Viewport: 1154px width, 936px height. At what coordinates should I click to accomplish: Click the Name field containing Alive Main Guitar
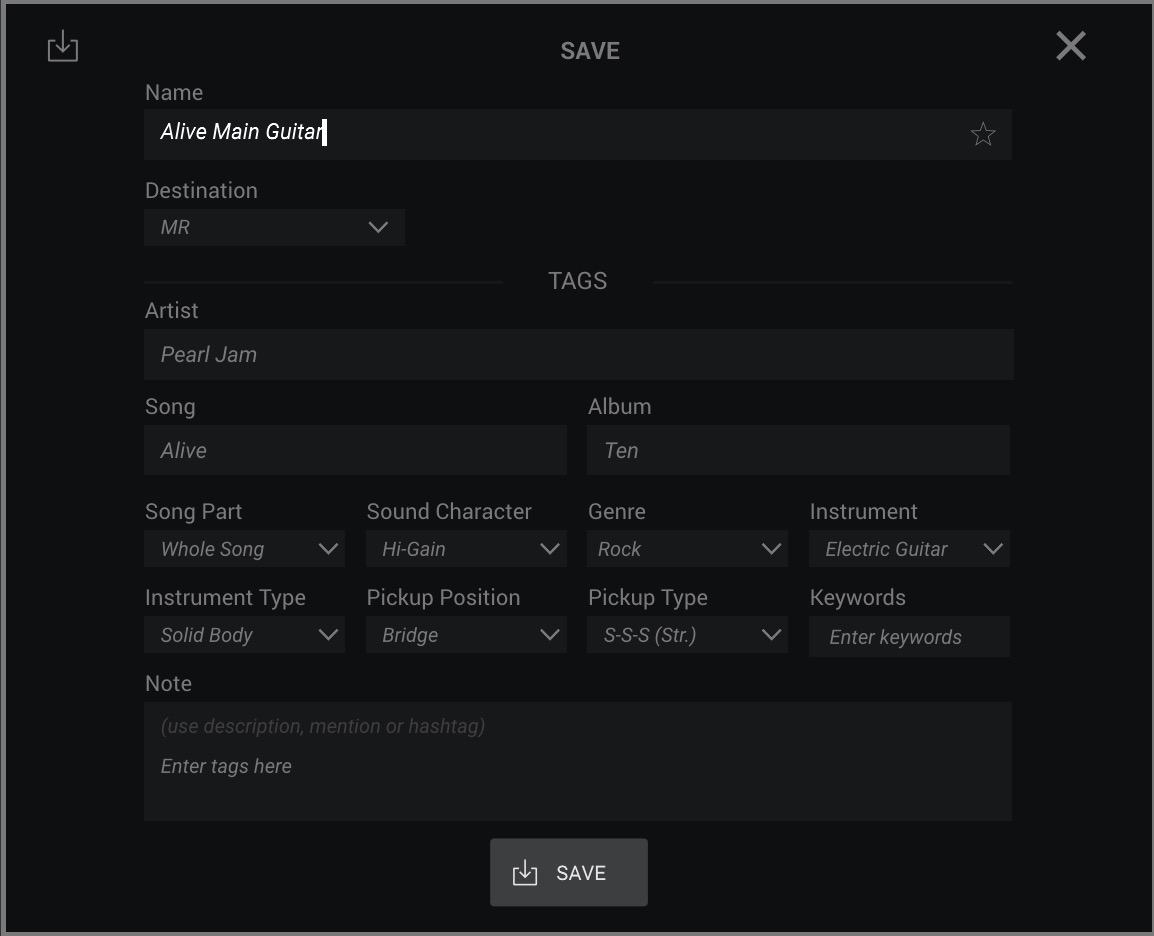578,134
